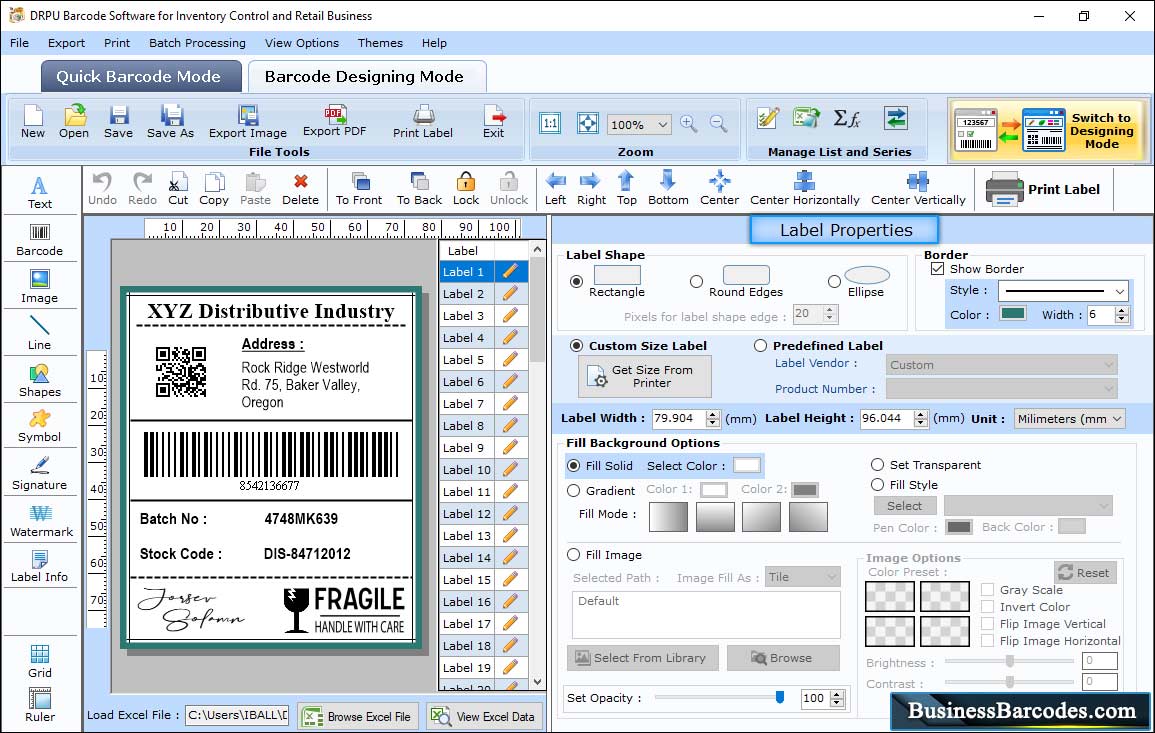Open the Product Number dropdown

pos(1001,388)
